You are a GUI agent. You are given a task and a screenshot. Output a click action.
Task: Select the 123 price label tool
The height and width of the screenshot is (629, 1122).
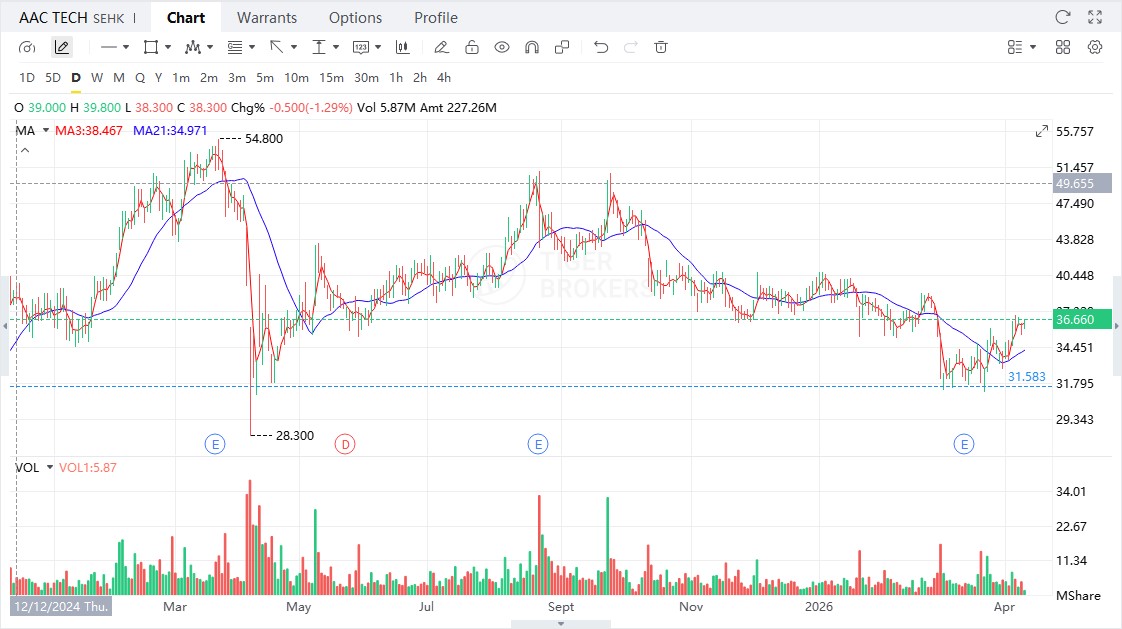click(361, 47)
